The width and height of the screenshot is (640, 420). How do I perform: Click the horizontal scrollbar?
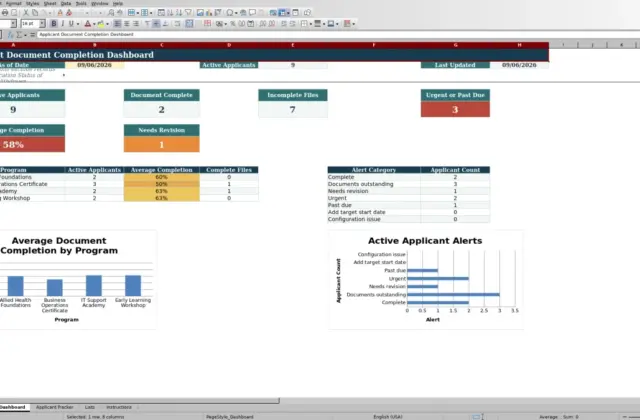click(140, 400)
